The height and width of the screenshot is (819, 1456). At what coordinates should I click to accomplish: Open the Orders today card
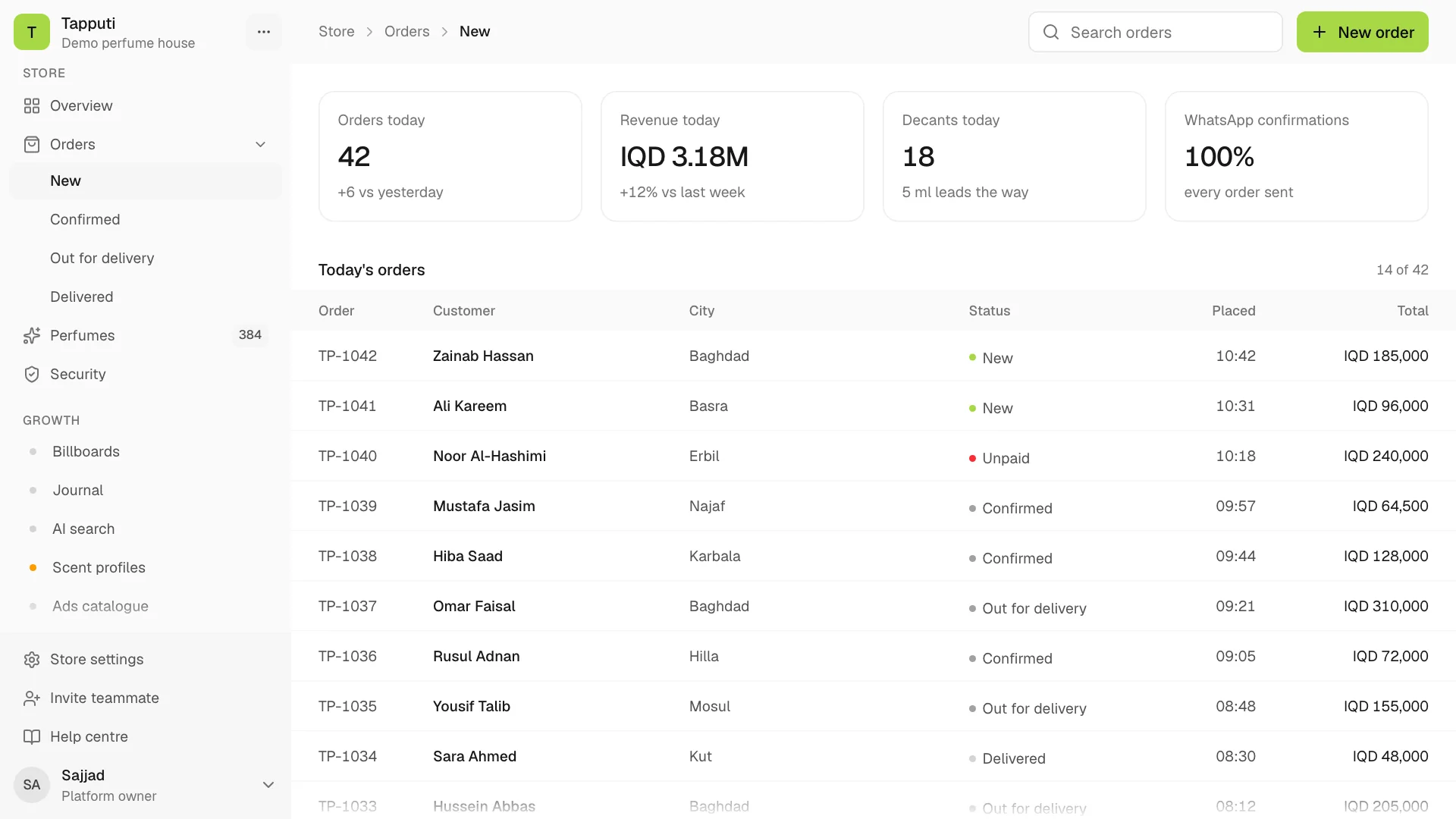click(x=450, y=156)
